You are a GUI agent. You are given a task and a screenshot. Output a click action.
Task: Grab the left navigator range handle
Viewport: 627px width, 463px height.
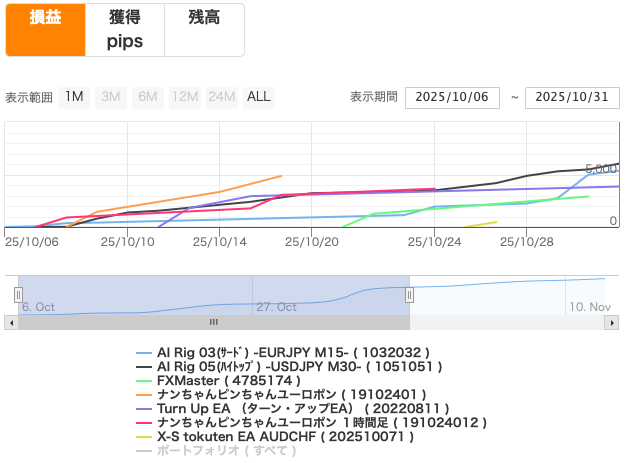click(18, 294)
